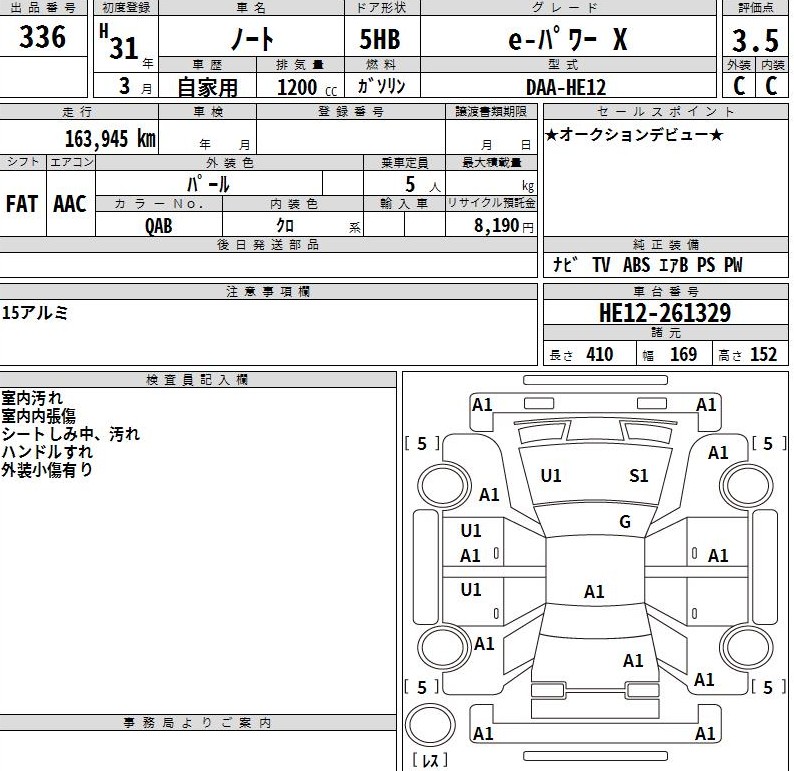Select inspector note ハンドルすれ

47,452
